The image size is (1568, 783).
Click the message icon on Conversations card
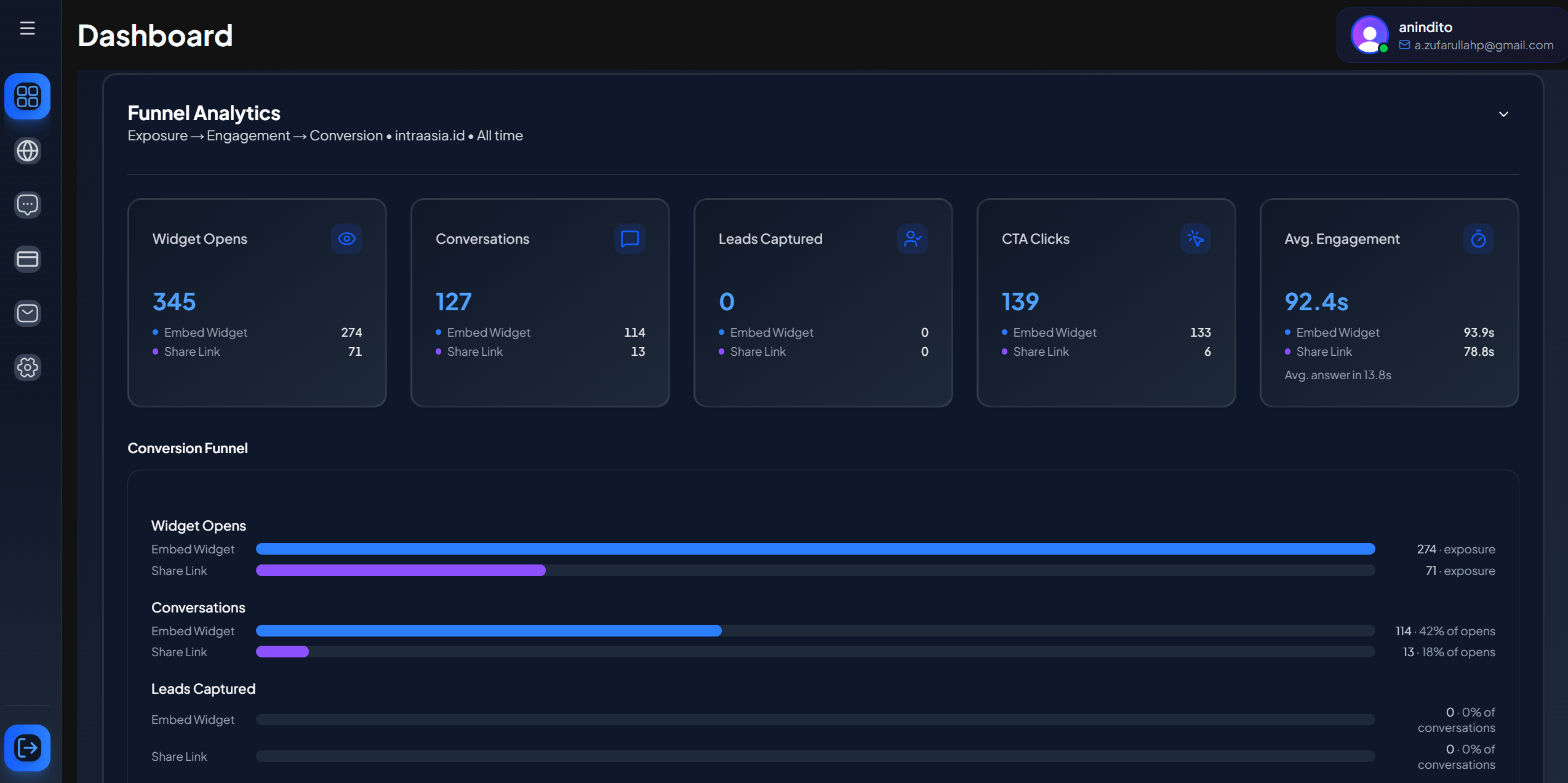[630, 239]
